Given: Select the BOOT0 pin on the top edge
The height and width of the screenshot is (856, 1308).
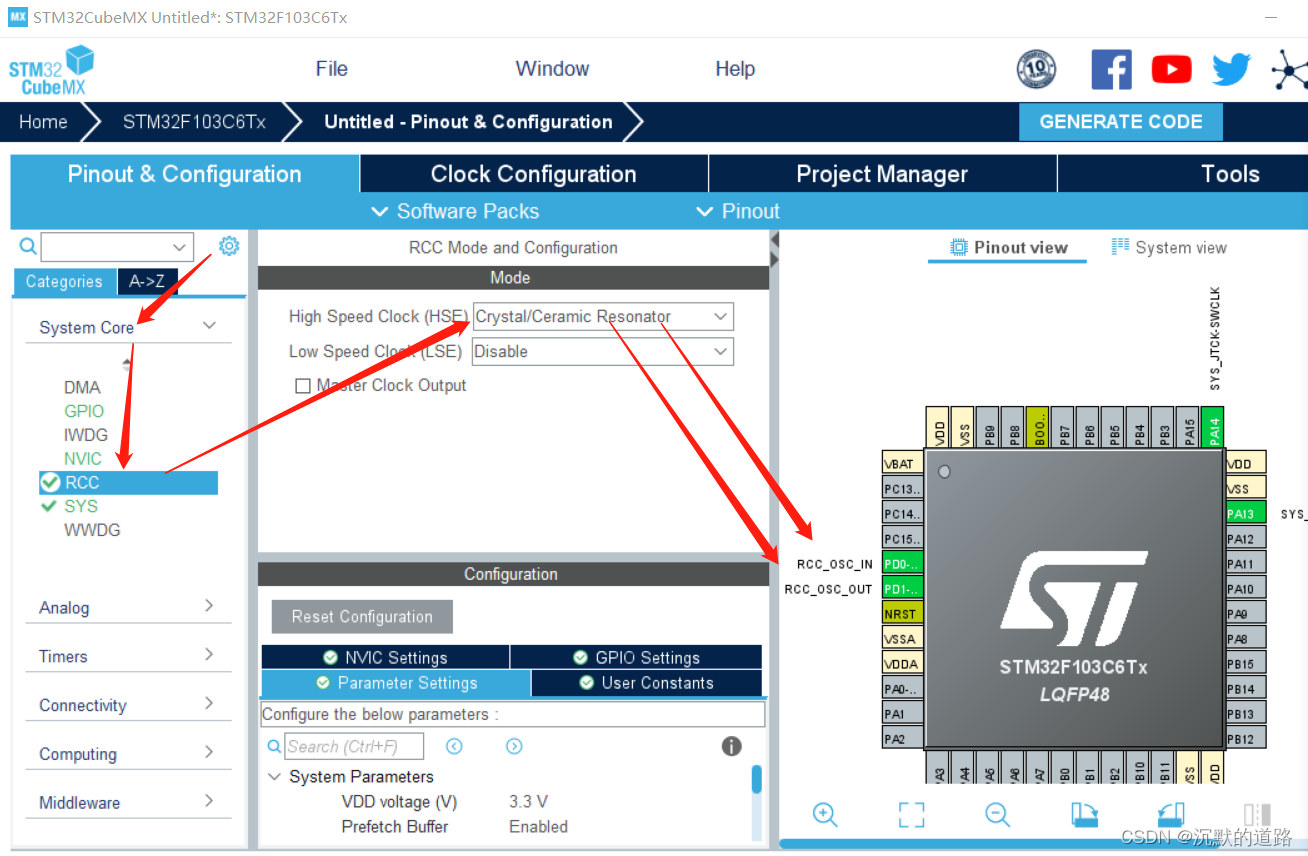Looking at the screenshot, I should click(x=1038, y=426).
